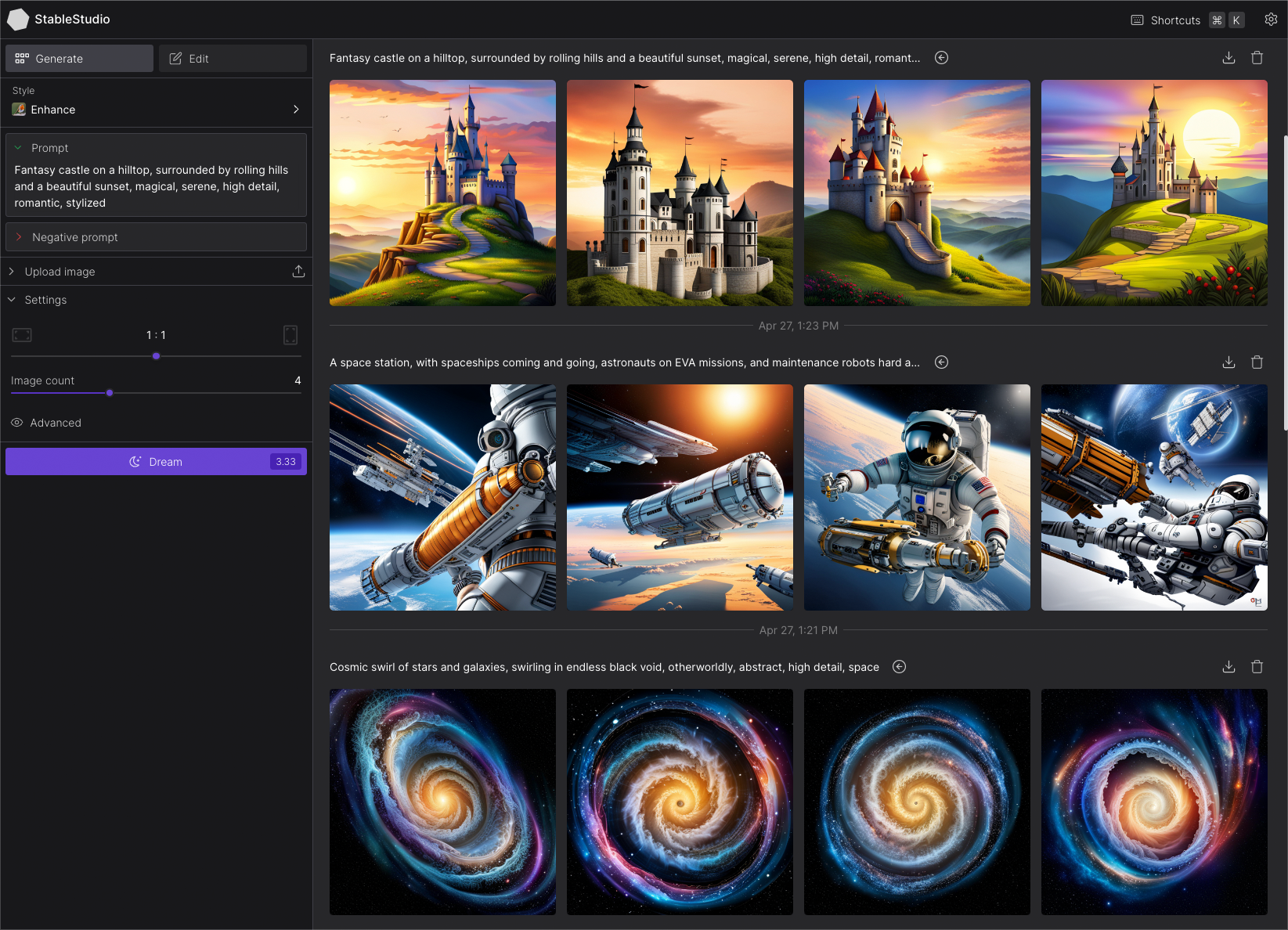1288x930 pixels.
Task: Switch to the Edit tab
Action: [232, 58]
